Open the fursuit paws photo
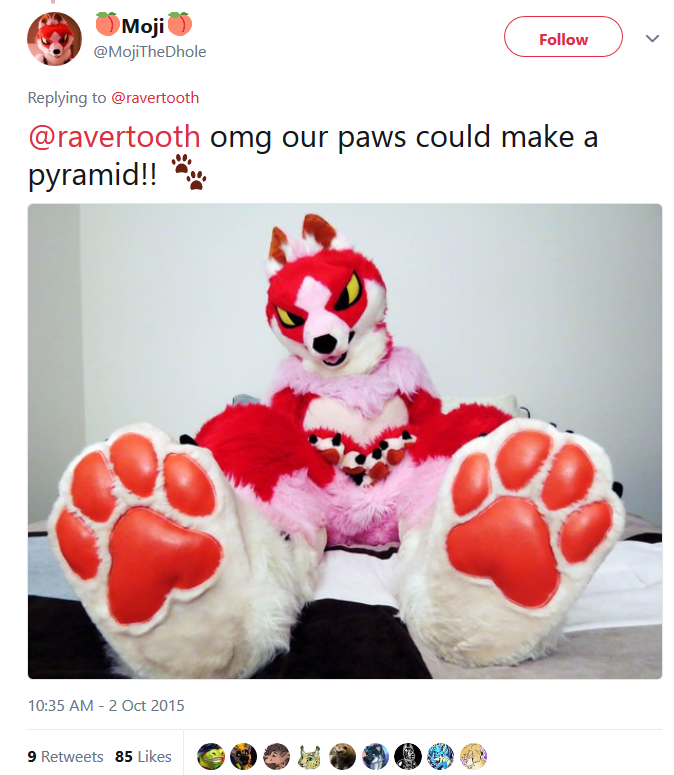The width and height of the screenshot is (674, 775). tap(345, 441)
